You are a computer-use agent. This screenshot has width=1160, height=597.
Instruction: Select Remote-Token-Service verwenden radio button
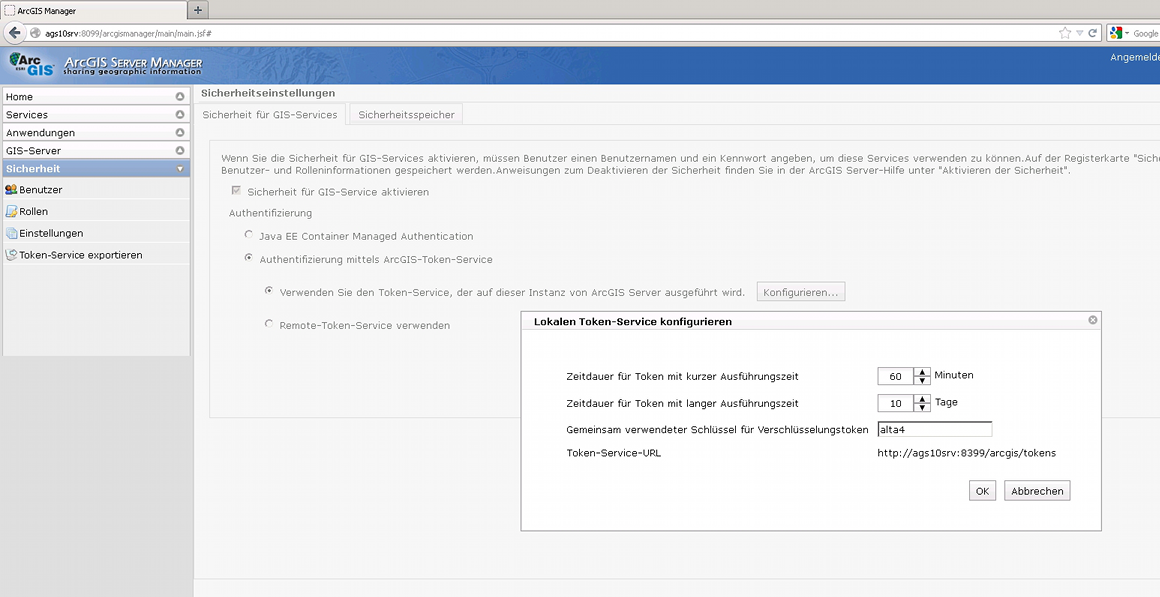(x=269, y=324)
